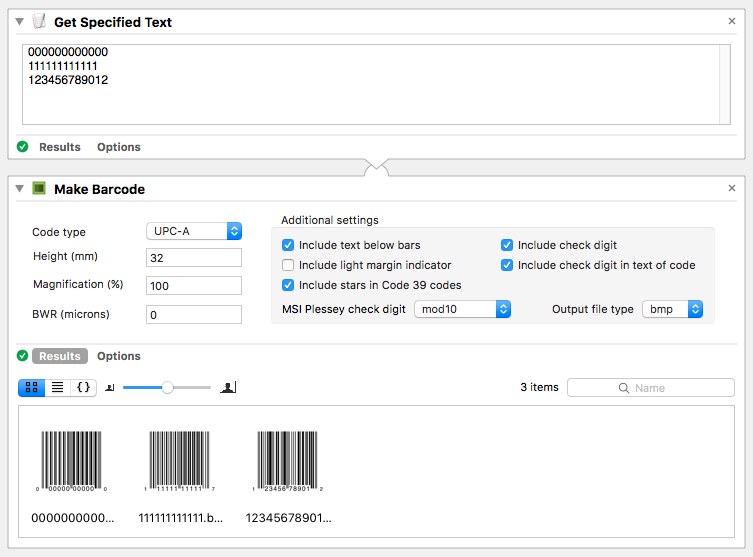The image size is (753, 557).
Task: Show results as raw code view
Action: [x=83, y=387]
